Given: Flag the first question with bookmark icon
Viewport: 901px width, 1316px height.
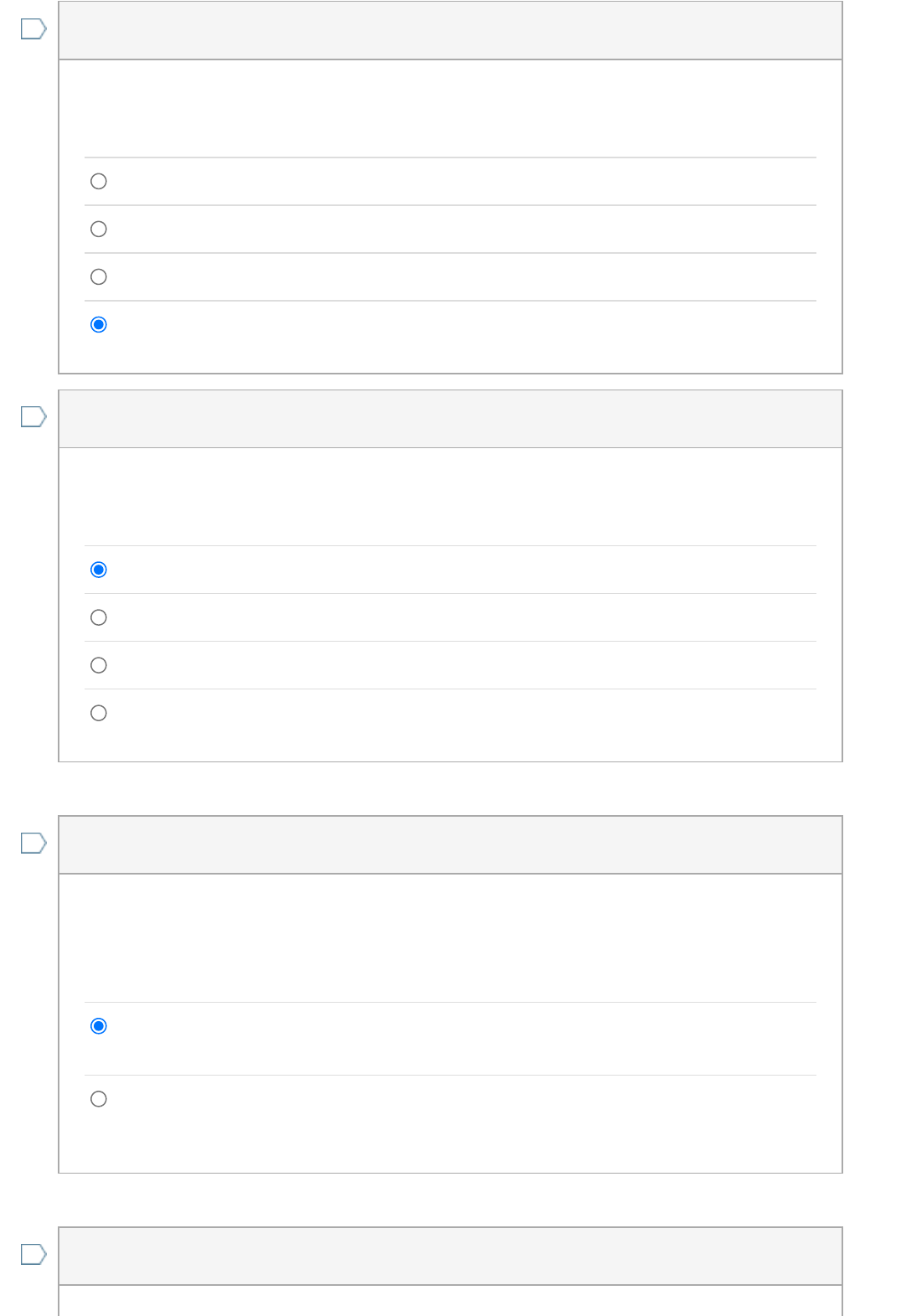Looking at the screenshot, I should click(33, 29).
